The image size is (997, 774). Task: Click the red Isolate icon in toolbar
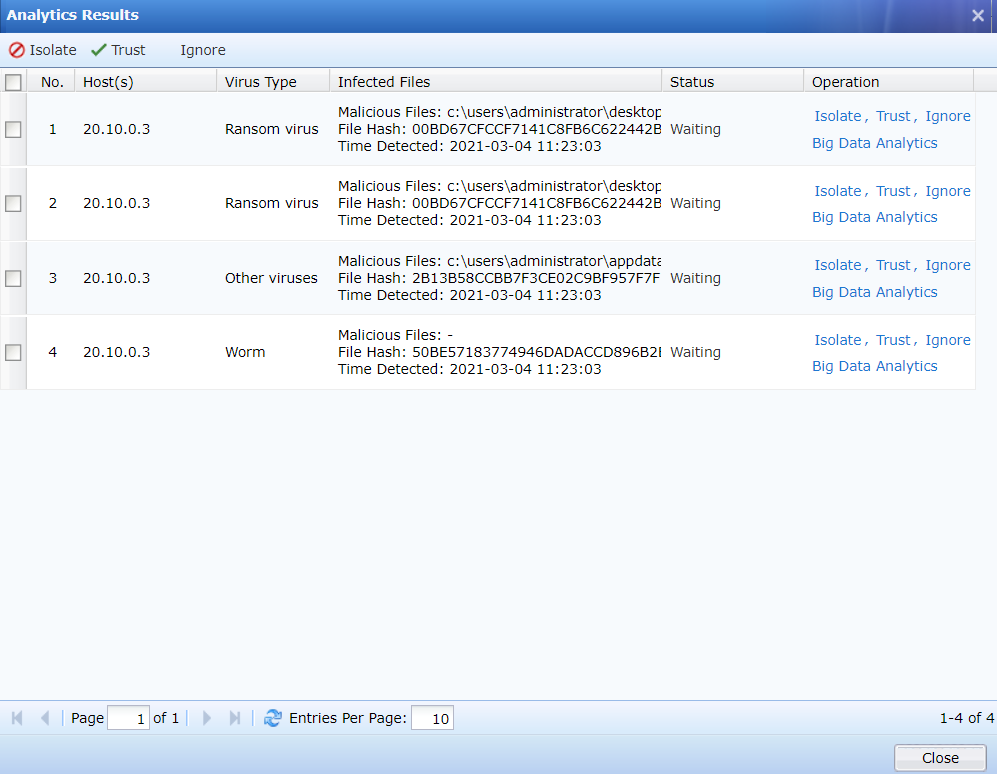[17, 50]
